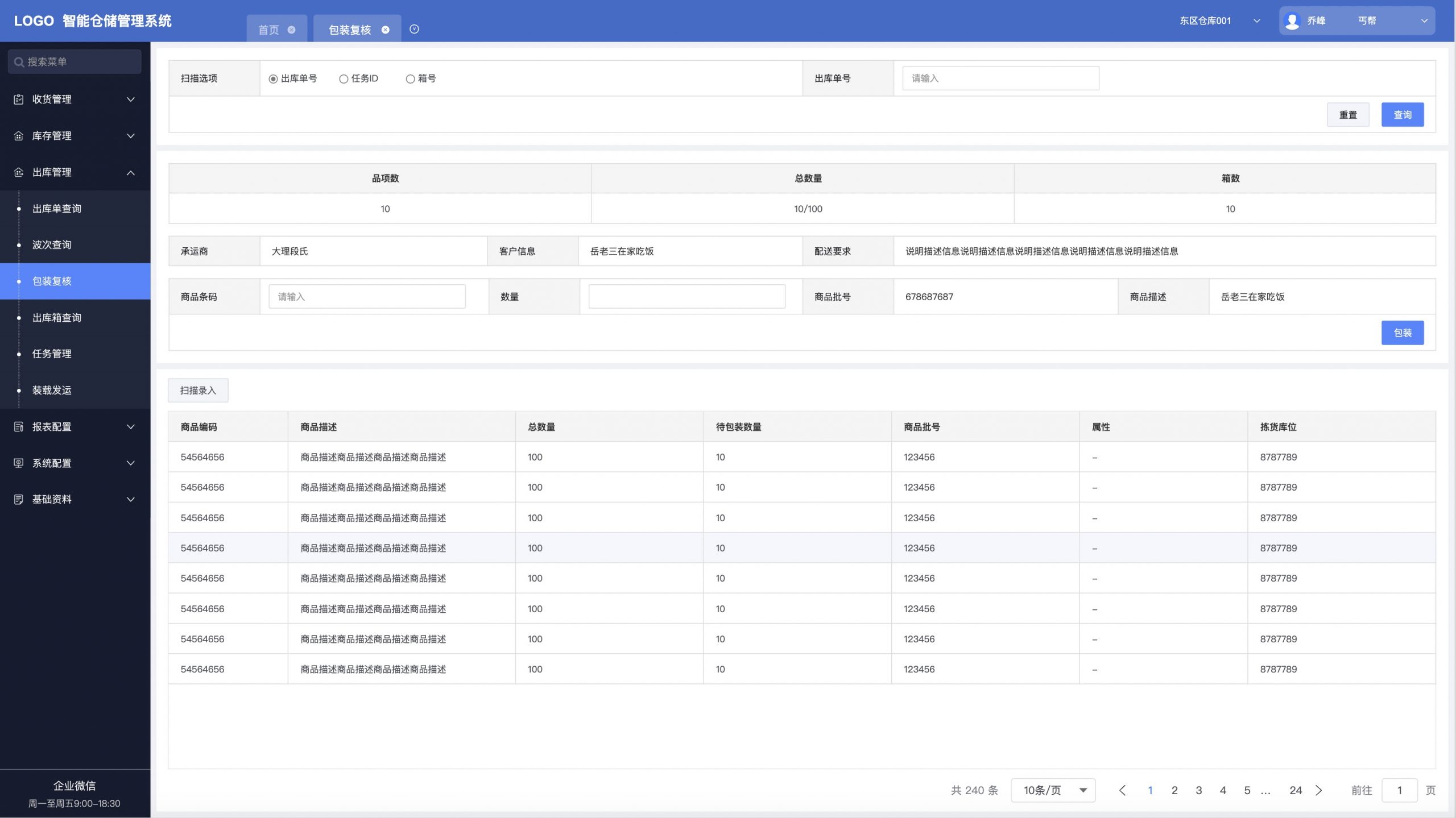Go to previous page arrow

click(1122, 791)
